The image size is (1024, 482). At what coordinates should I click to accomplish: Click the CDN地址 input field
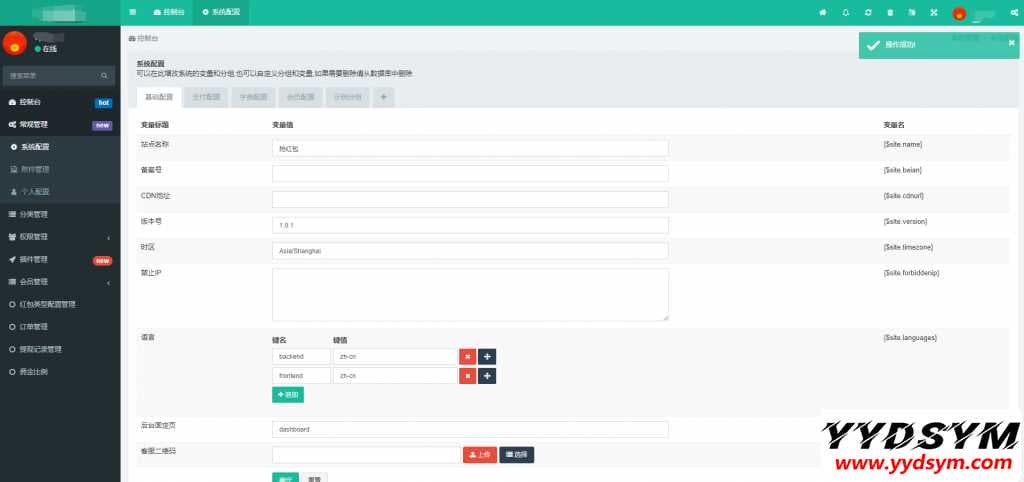(470, 199)
